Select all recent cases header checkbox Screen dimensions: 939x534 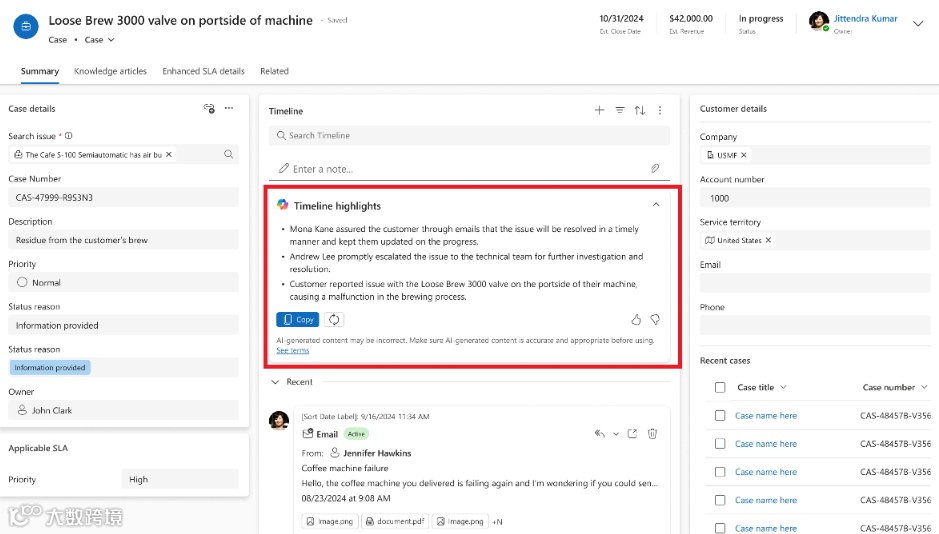(720, 387)
